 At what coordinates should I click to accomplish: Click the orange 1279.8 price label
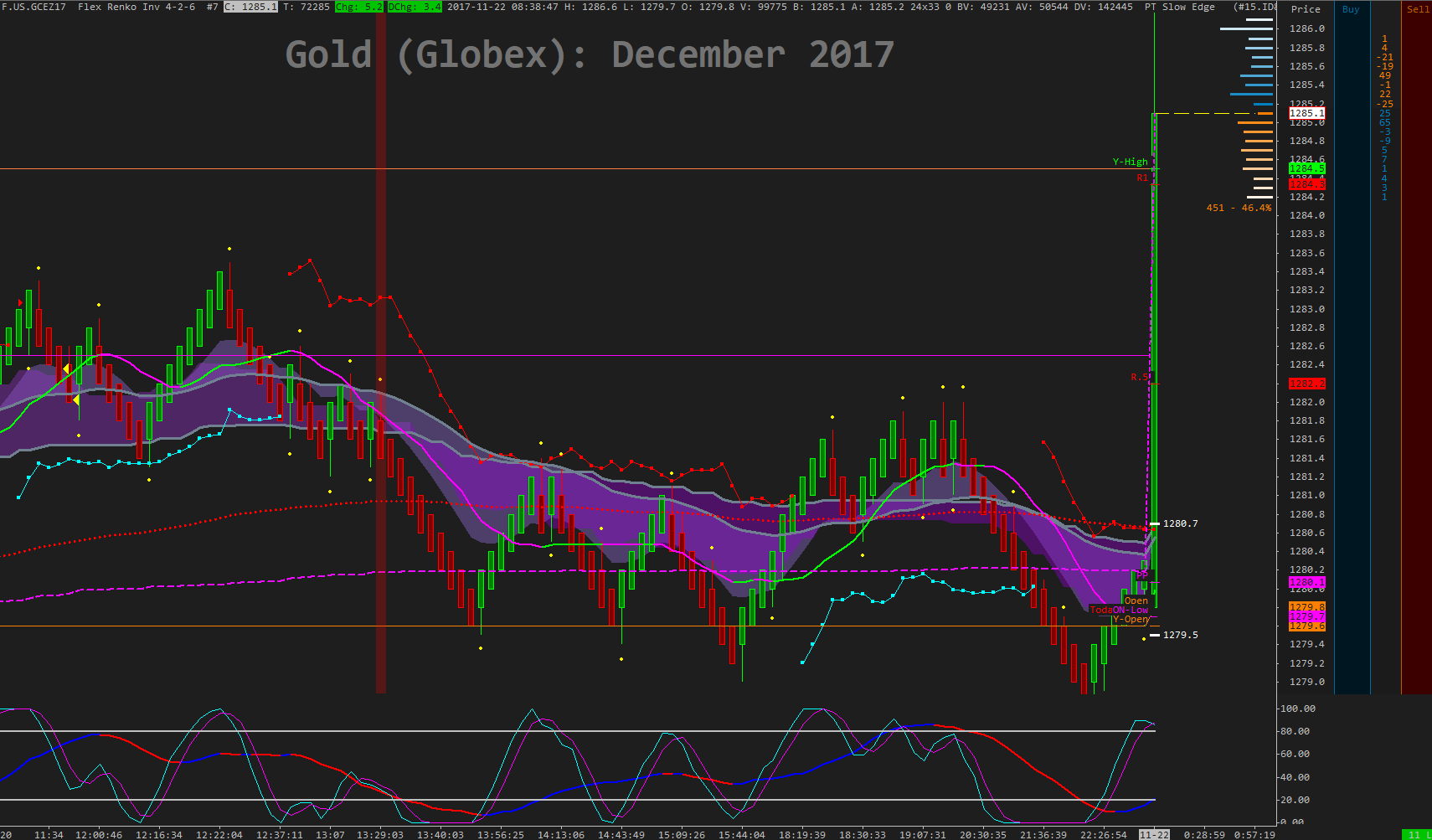[1306, 607]
